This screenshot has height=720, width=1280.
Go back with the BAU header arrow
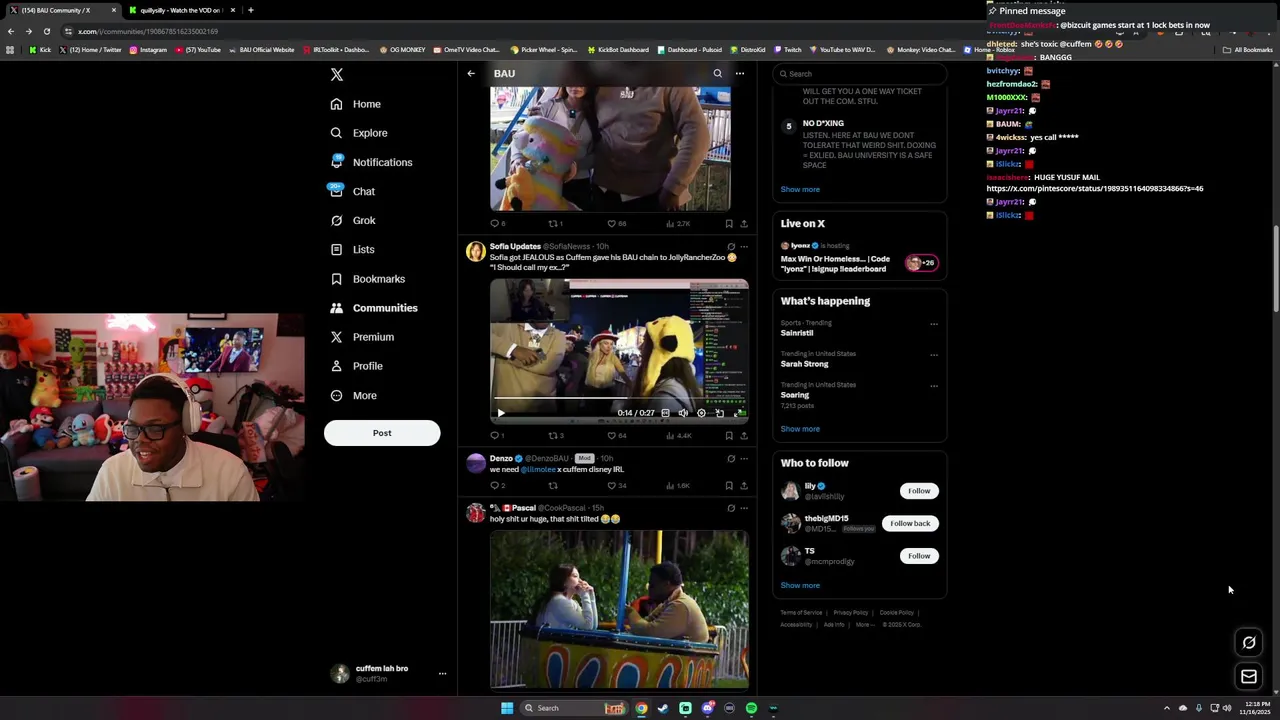471,73
